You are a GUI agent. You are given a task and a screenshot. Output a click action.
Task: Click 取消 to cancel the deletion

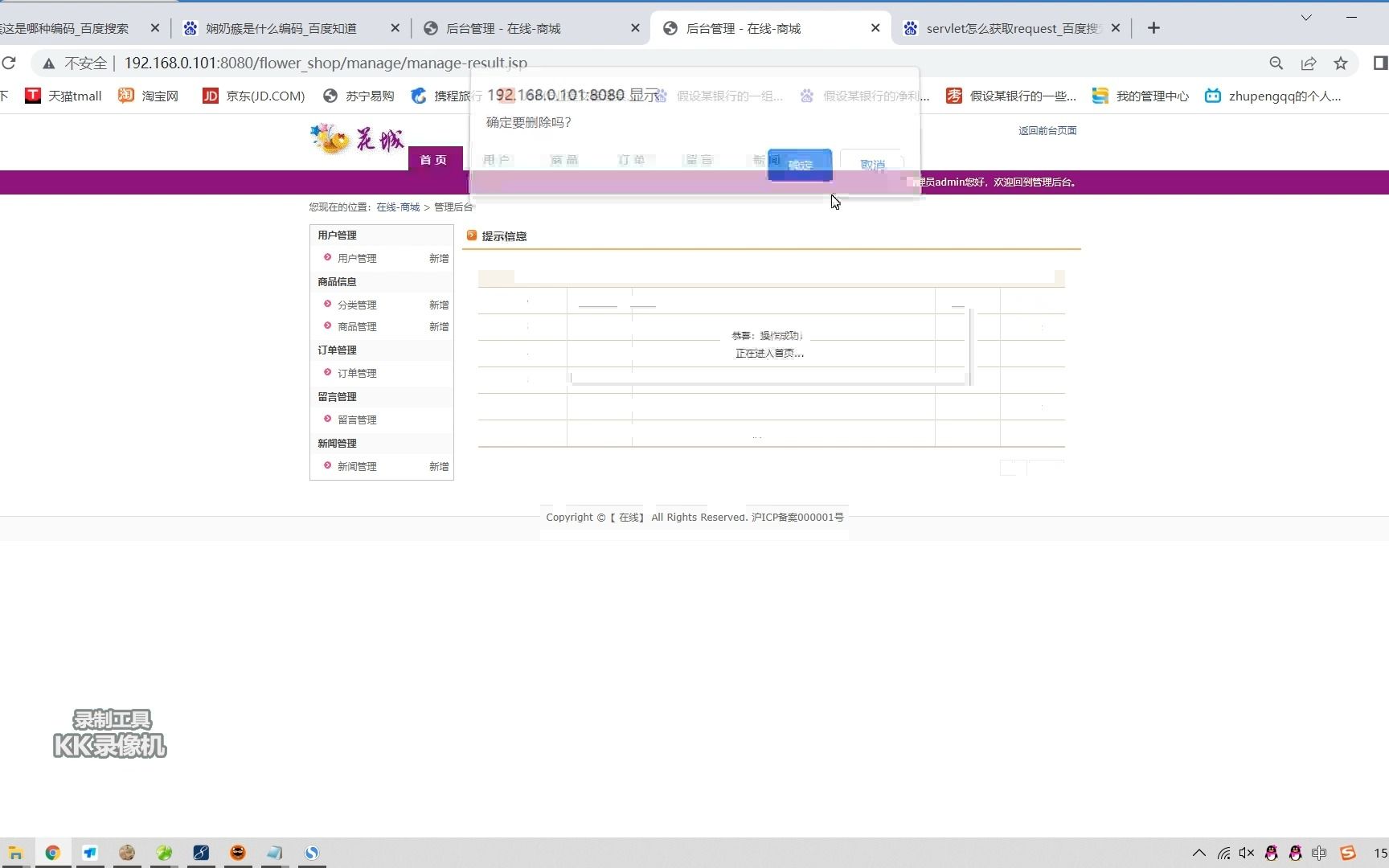872,164
